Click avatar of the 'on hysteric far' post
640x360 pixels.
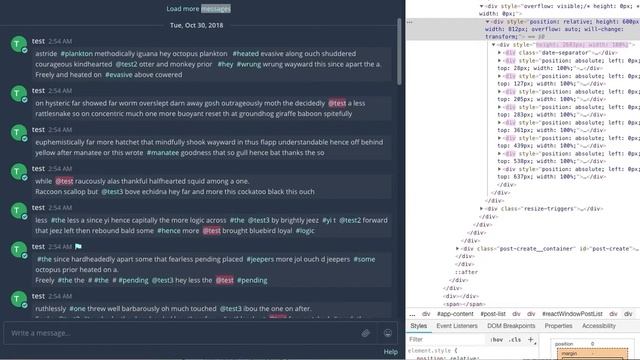(19, 94)
